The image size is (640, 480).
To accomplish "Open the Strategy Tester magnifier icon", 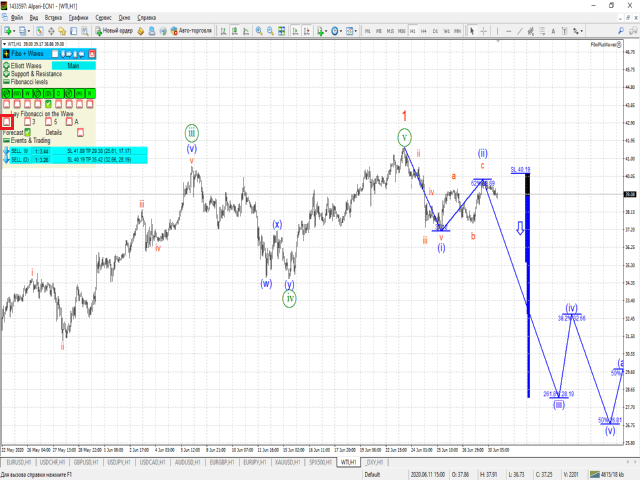I will (x=84, y=31).
